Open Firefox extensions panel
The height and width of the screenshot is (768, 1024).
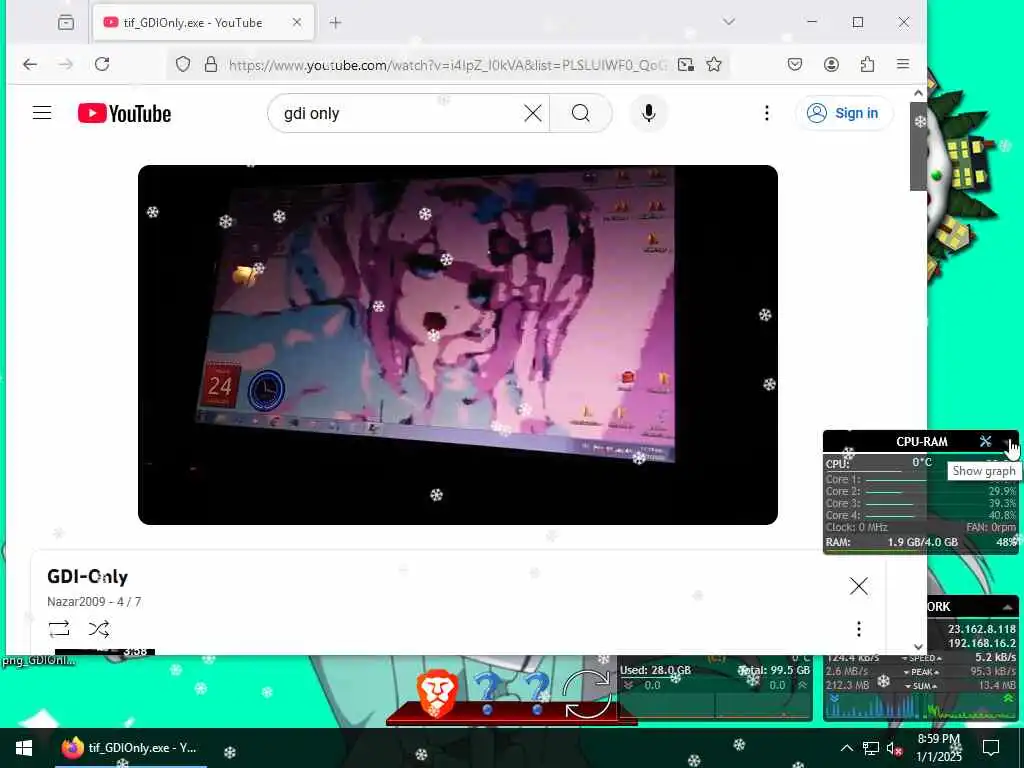pos(867,64)
